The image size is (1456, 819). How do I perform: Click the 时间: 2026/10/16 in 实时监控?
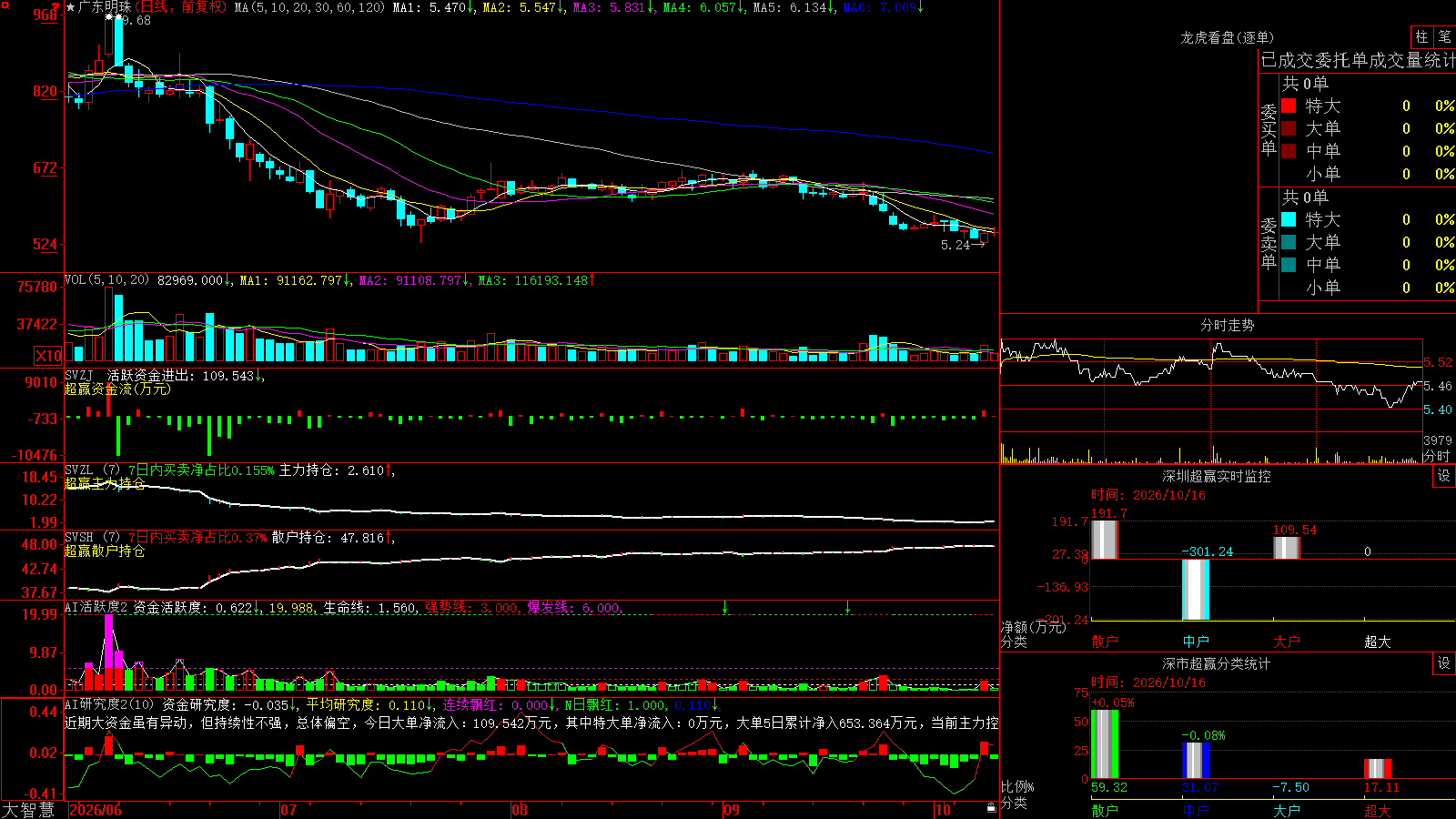tap(1148, 495)
